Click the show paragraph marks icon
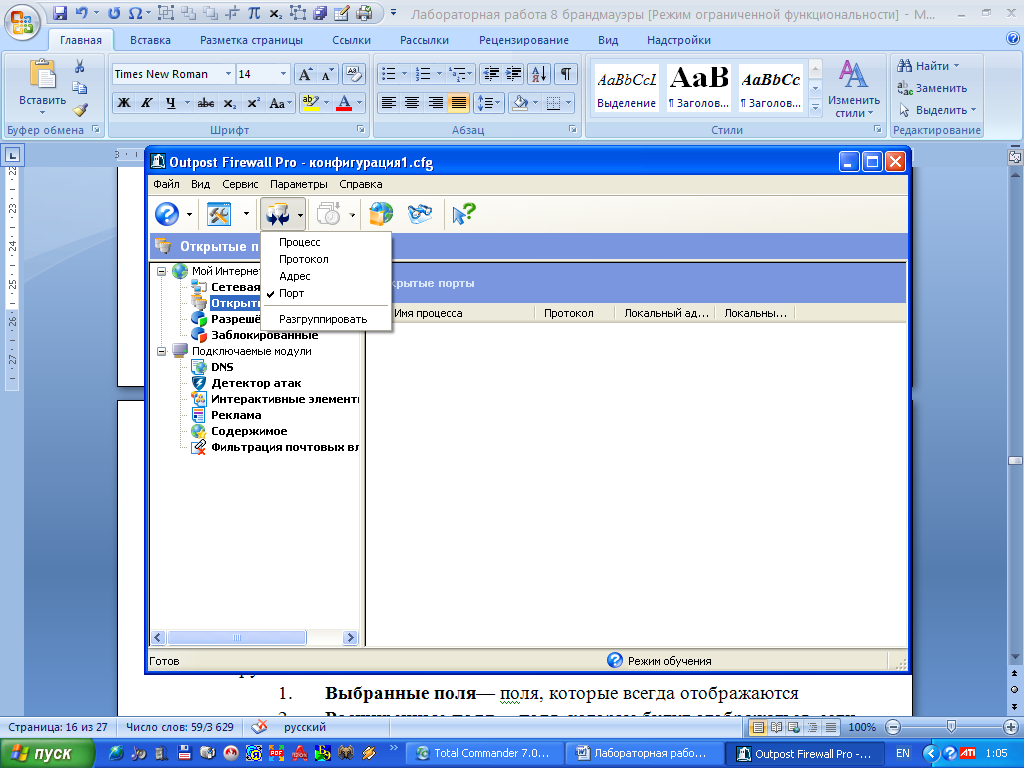Screen dimensions: 1024x768 tap(566, 74)
